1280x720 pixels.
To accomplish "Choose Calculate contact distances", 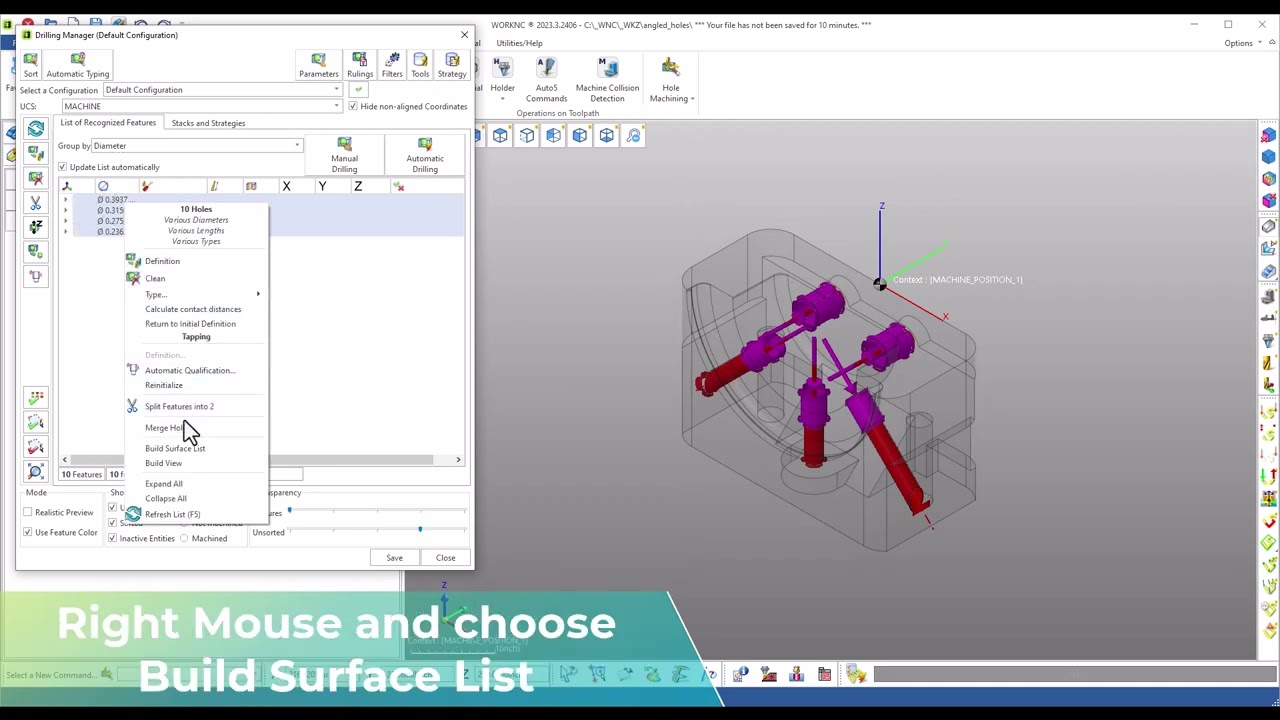I will point(193,309).
